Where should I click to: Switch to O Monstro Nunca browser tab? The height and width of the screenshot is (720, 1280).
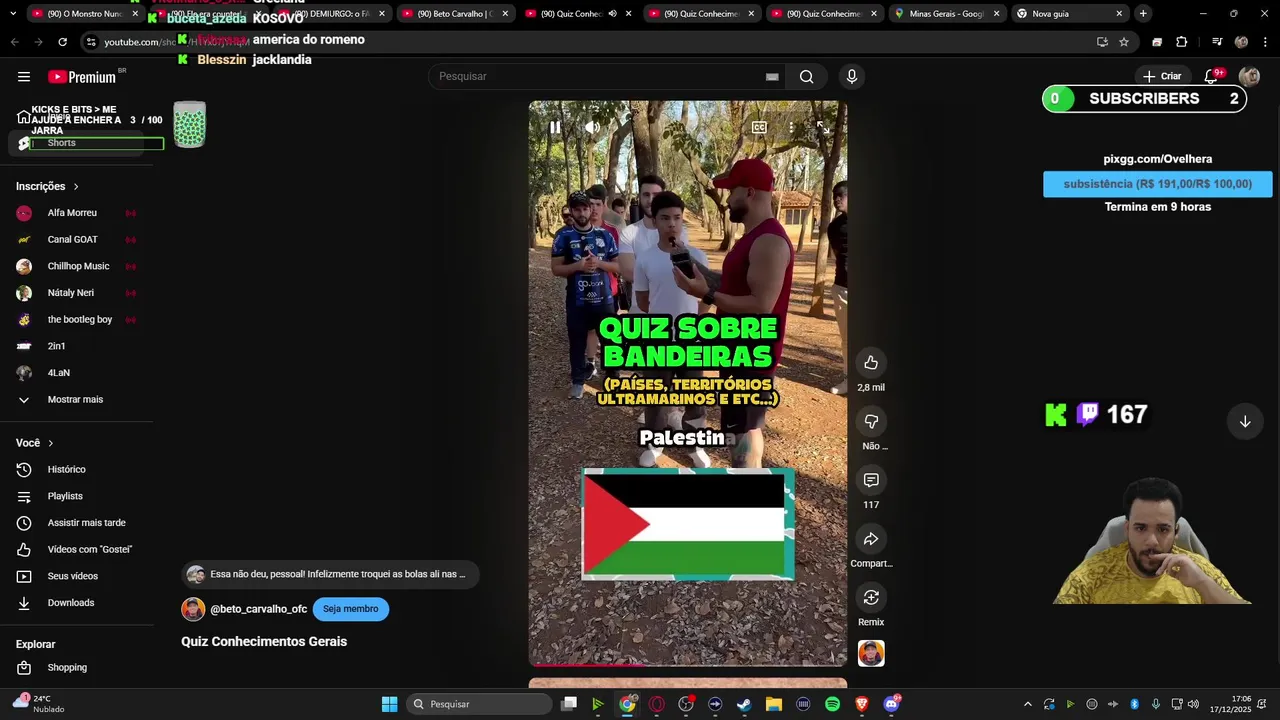point(86,14)
